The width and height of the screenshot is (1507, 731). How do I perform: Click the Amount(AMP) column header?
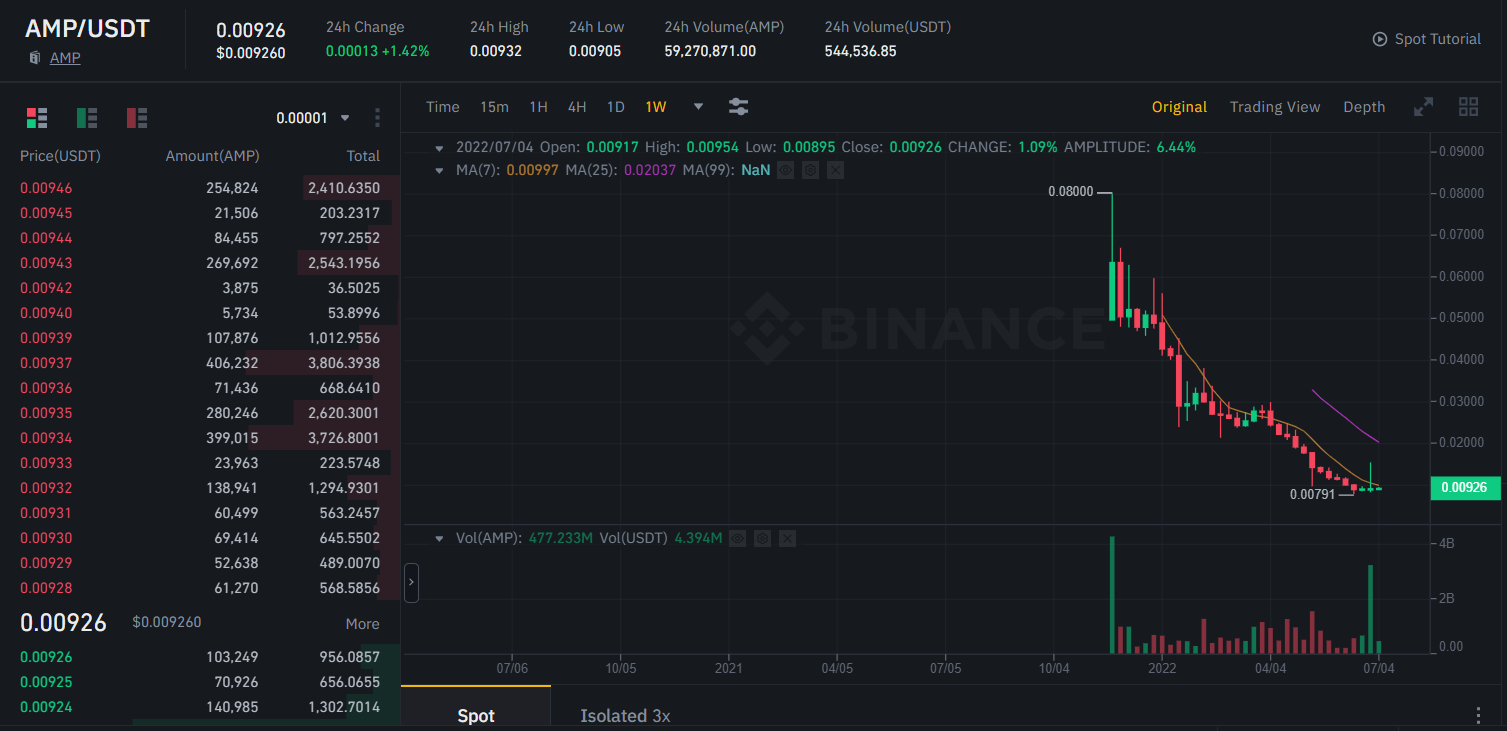point(212,156)
